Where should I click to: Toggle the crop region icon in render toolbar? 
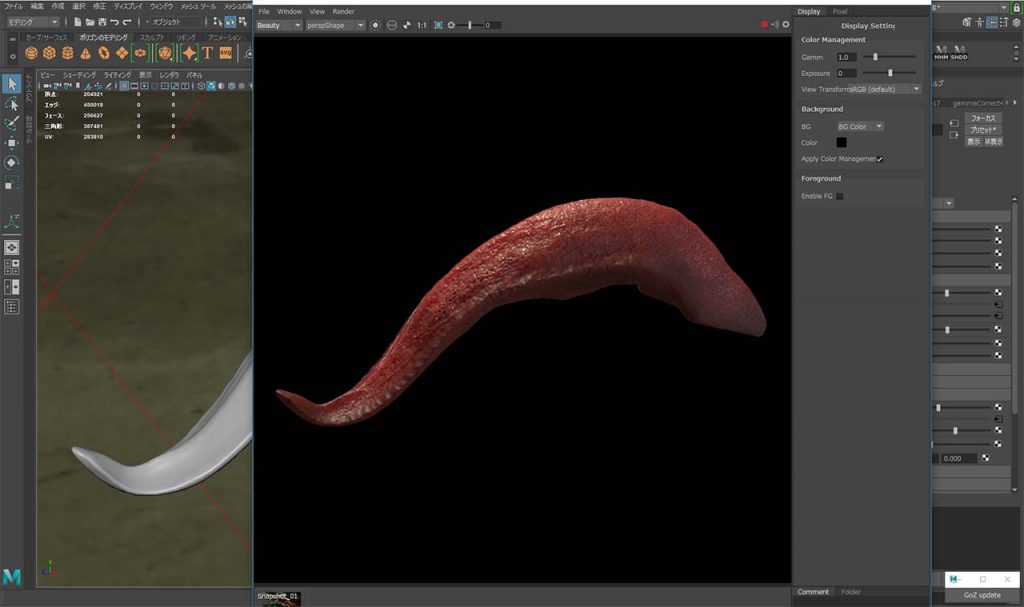(438, 25)
